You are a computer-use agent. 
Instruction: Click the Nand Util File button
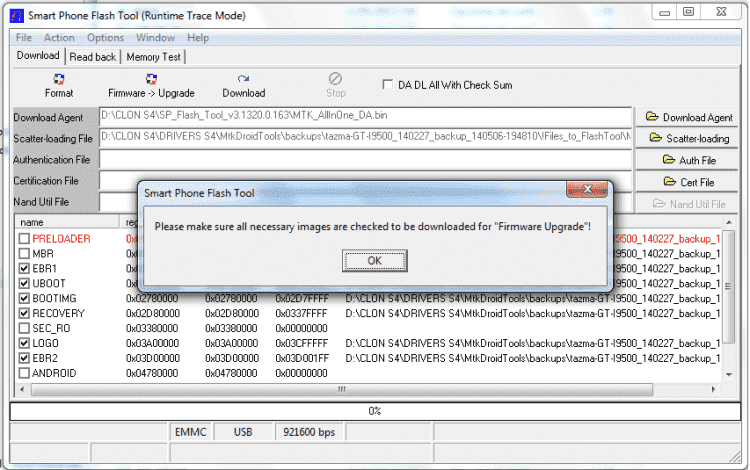tap(687, 204)
